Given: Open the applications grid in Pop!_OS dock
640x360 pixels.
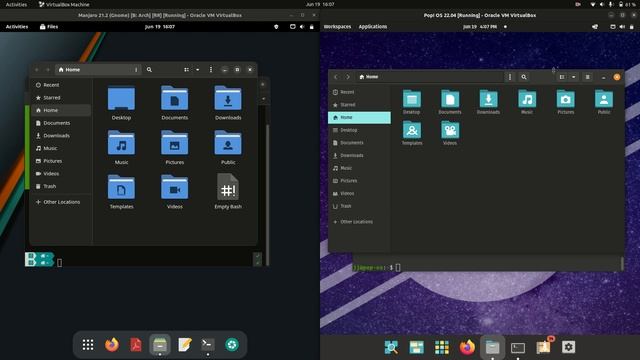Looking at the screenshot, I should [x=442, y=347].
